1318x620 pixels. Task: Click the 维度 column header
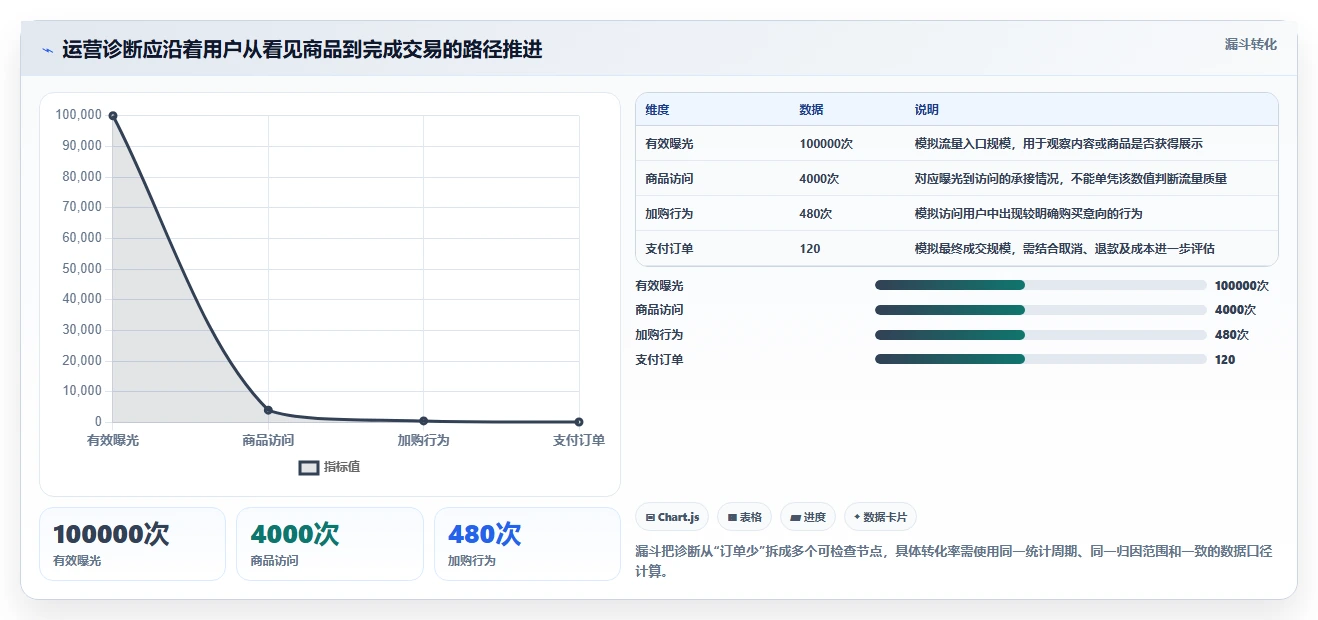[x=657, y=110]
